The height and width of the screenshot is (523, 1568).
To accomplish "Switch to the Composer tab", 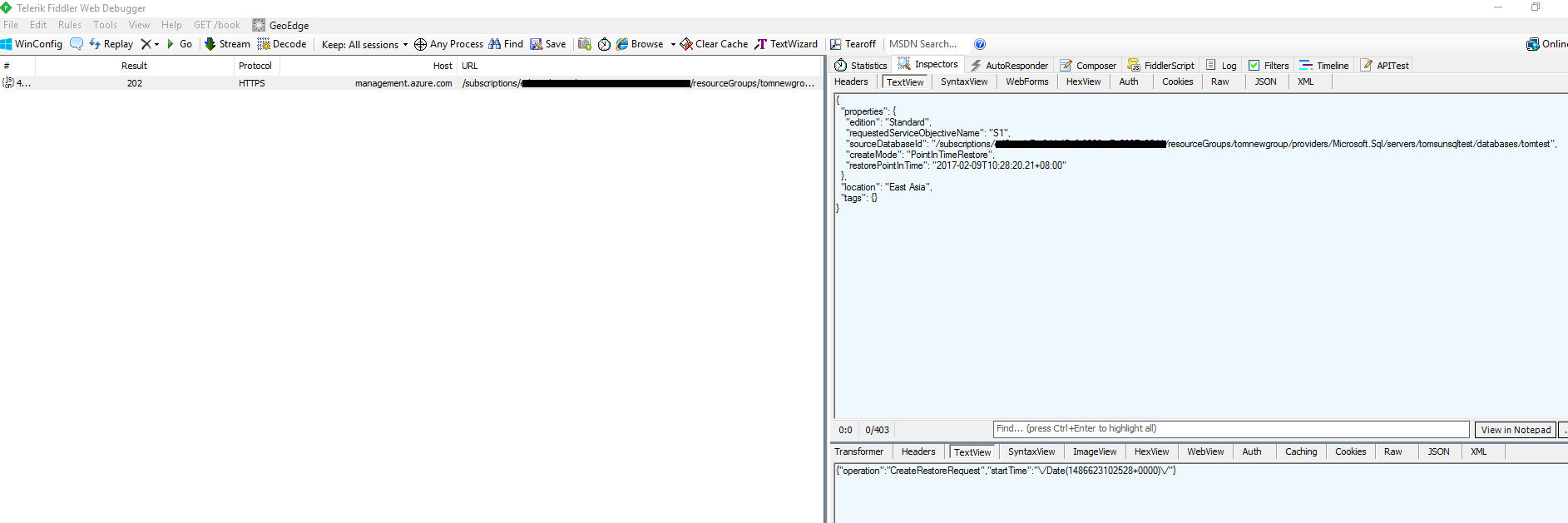I will tap(1088, 66).
